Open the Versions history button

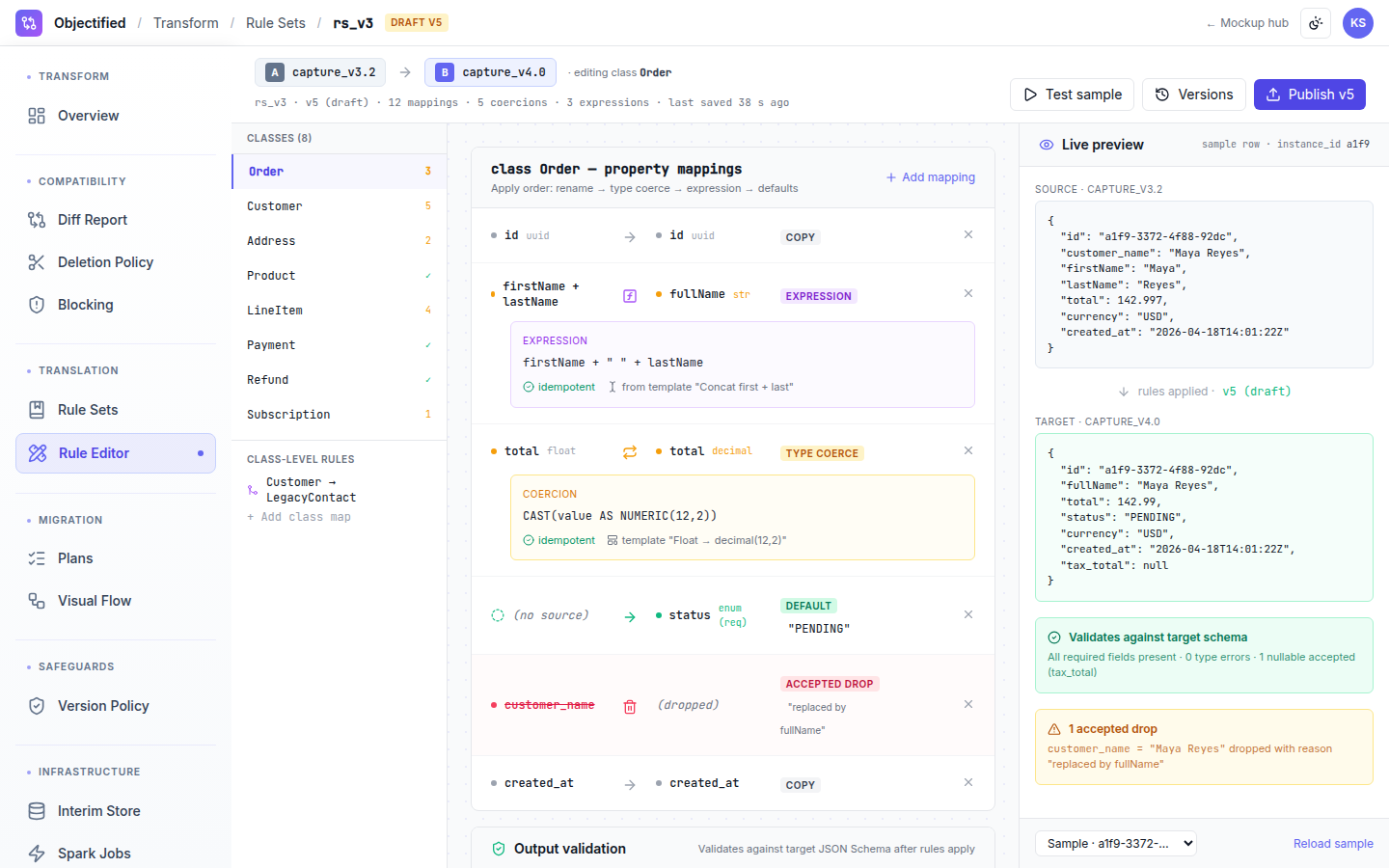coord(1194,95)
